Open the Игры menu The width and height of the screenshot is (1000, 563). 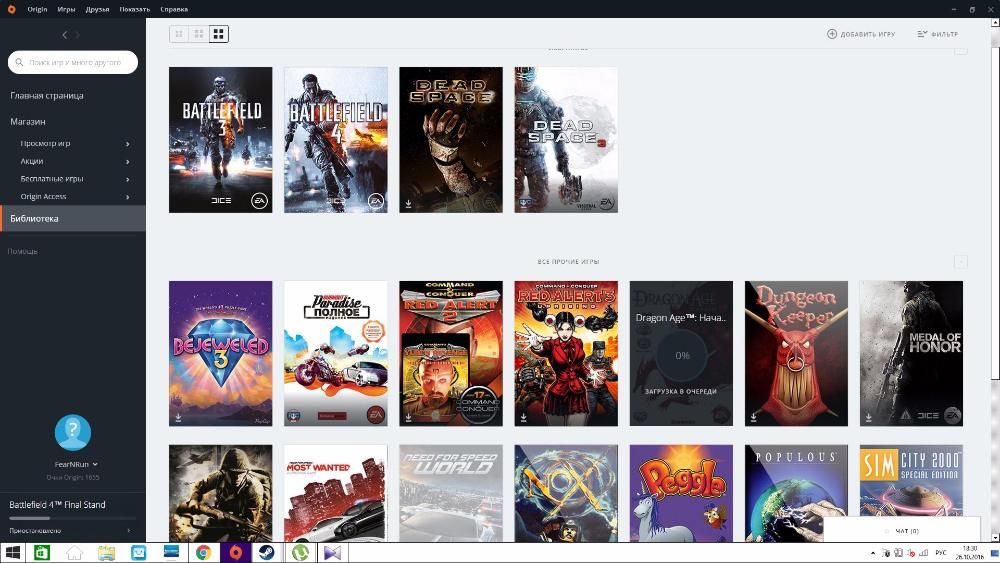pyautogui.click(x=66, y=9)
